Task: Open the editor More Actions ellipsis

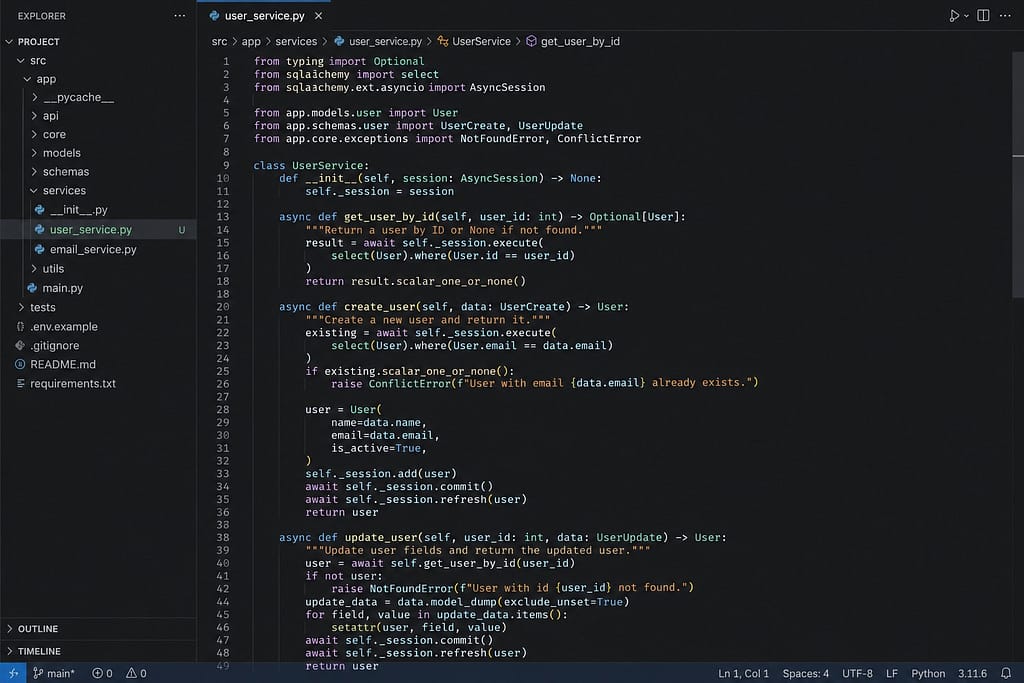Action: [x=1005, y=15]
